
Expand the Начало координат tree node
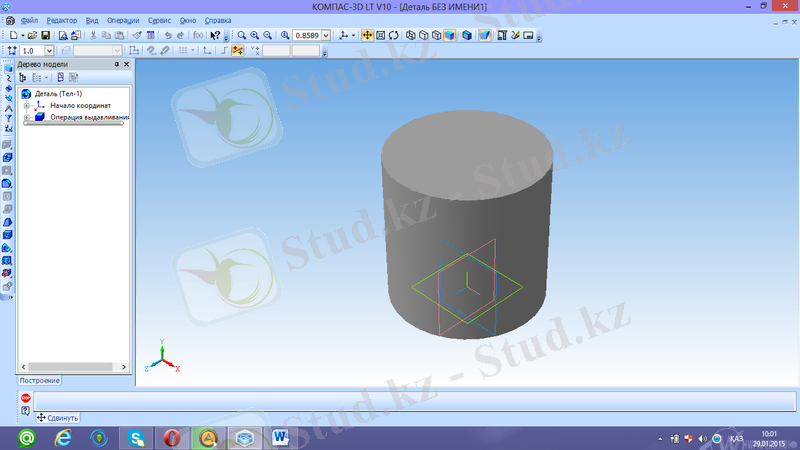click(25, 105)
